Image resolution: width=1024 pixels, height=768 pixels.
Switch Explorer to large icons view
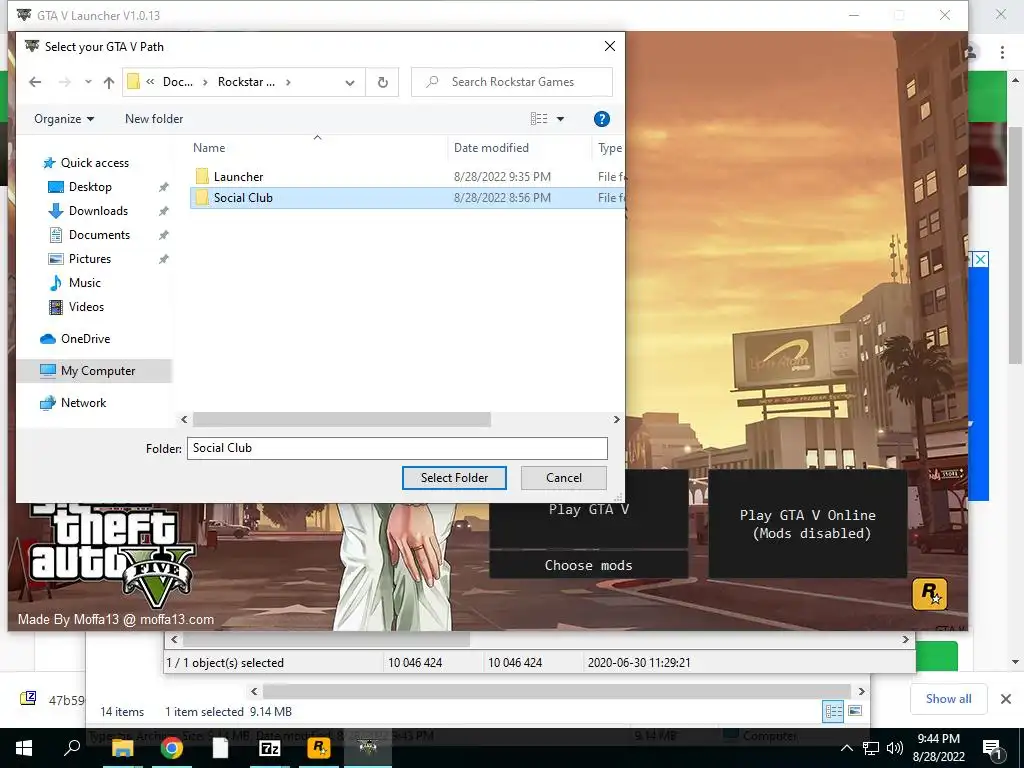855,711
